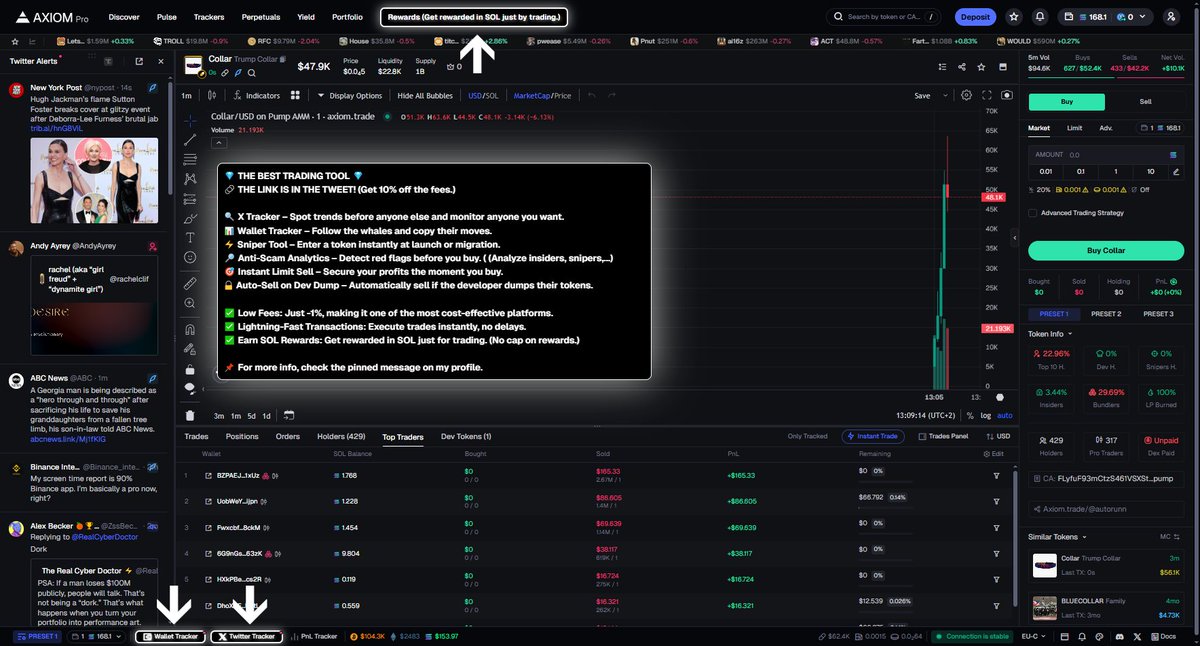Open notifications bell in the top bar
The height and width of the screenshot is (646, 1200).
coord(1040,17)
